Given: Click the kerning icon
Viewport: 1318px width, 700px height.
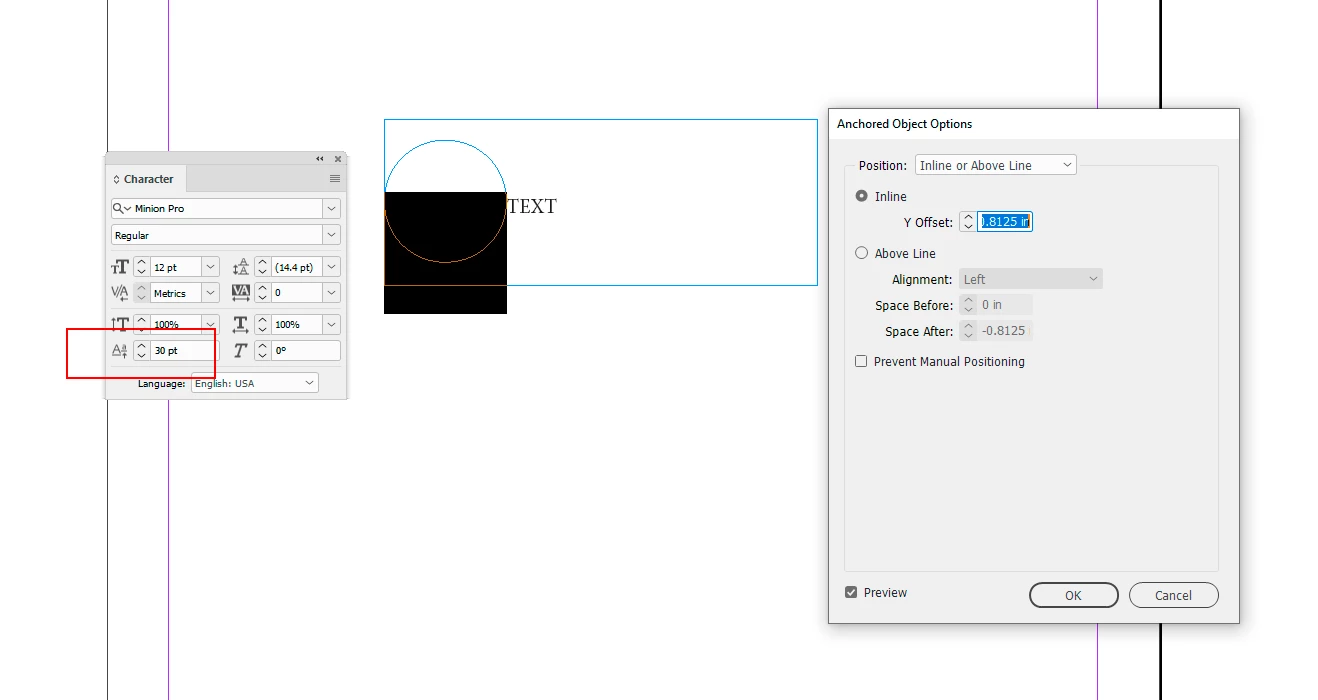Looking at the screenshot, I should click(x=120, y=293).
